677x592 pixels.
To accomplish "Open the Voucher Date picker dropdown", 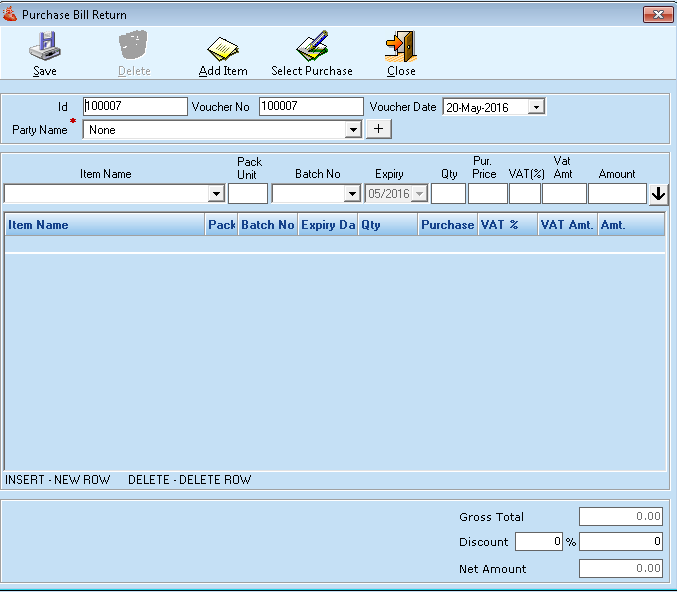I will point(537,107).
